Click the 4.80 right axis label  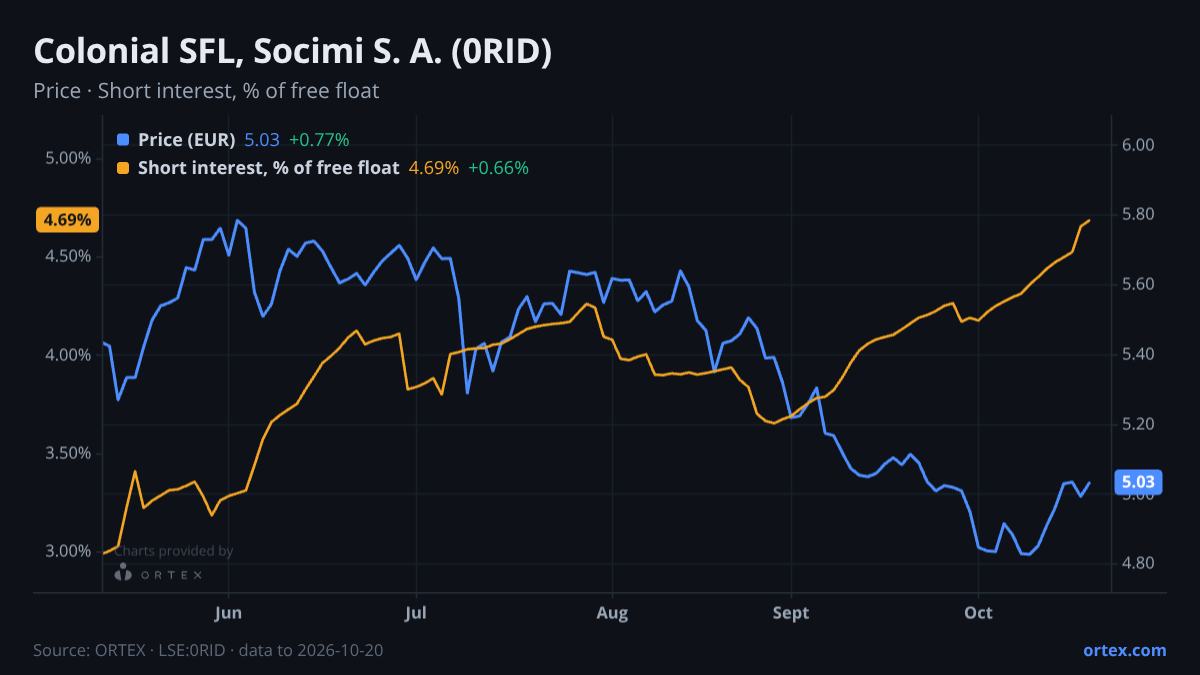[1138, 563]
